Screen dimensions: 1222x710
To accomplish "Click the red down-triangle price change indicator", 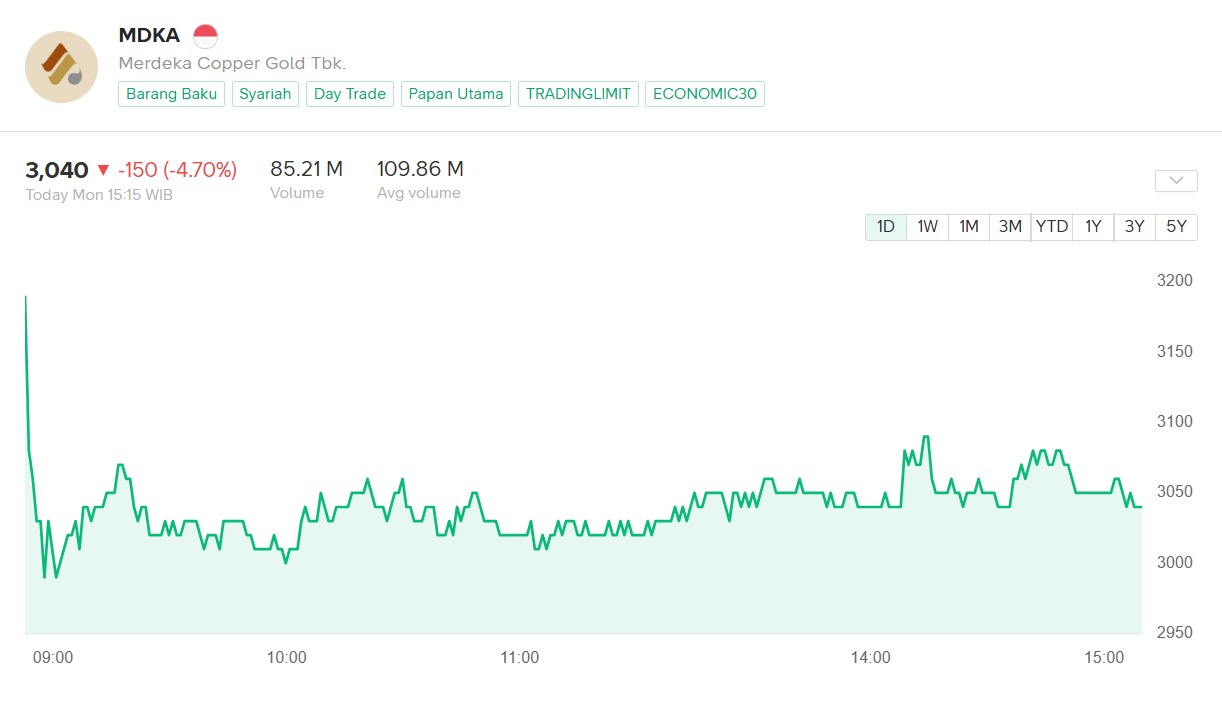I will point(103,171).
